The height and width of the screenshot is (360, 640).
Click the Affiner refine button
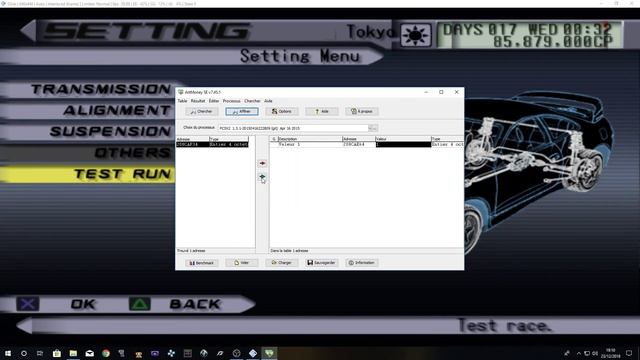[x=242, y=111]
